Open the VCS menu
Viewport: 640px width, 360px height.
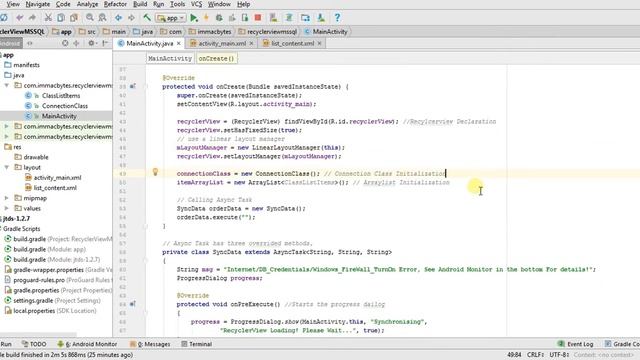click(x=196, y=4)
